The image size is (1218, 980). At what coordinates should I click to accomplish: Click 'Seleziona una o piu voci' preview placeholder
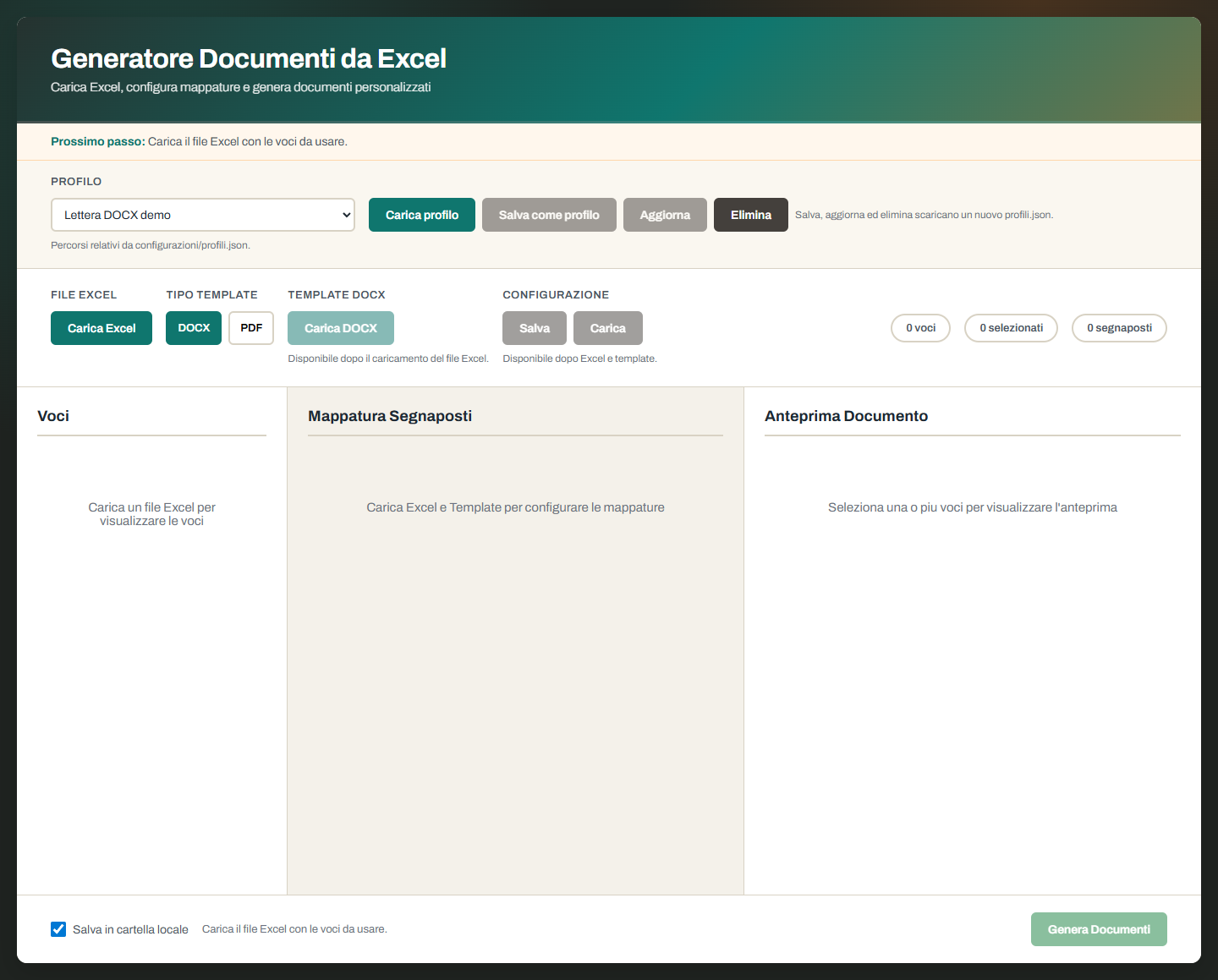pyautogui.click(x=973, y=507)
